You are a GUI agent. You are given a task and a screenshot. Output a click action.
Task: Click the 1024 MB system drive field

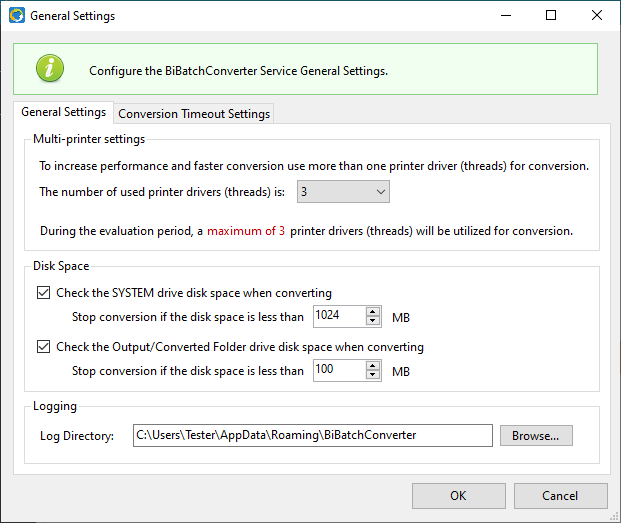[340, 316]
